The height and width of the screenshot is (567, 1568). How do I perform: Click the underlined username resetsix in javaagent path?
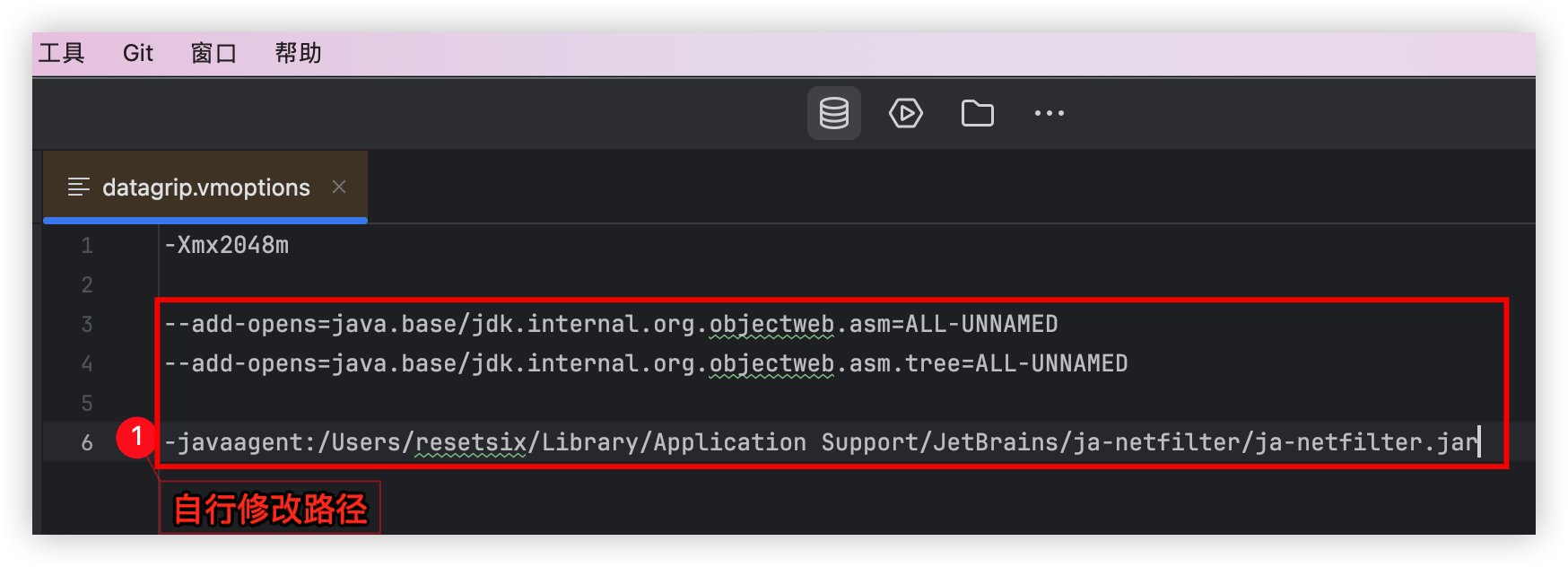click(x=470, y=442)
